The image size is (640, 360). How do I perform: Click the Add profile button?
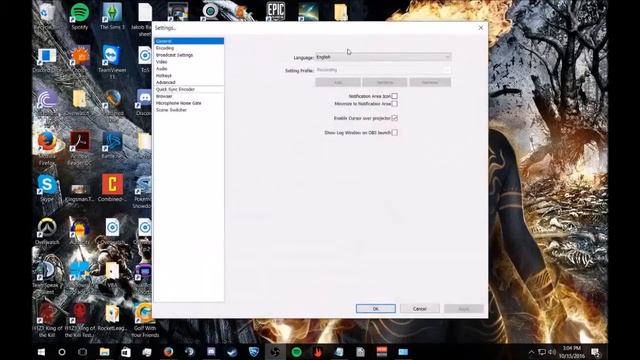click(x=338, y=82)
